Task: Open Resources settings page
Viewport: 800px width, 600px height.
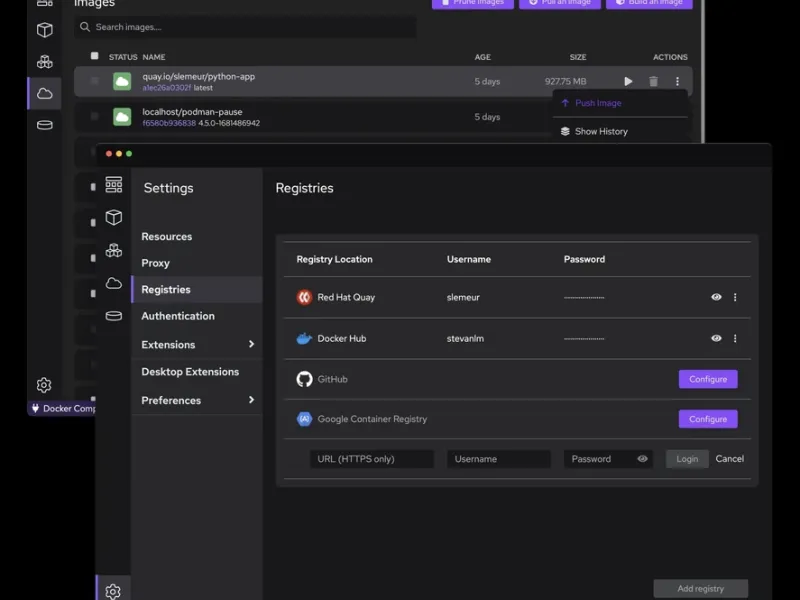Action: point(167,237)
